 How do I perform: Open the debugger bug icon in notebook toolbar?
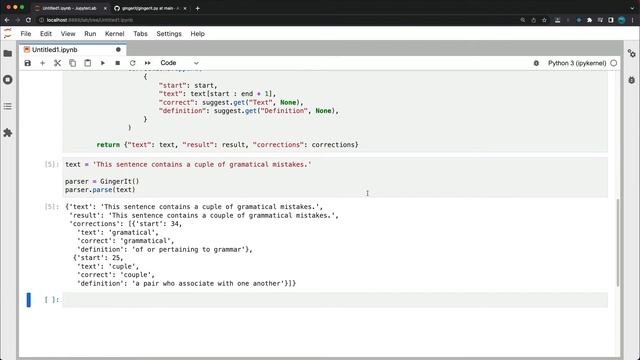click(x=536, y=63)
